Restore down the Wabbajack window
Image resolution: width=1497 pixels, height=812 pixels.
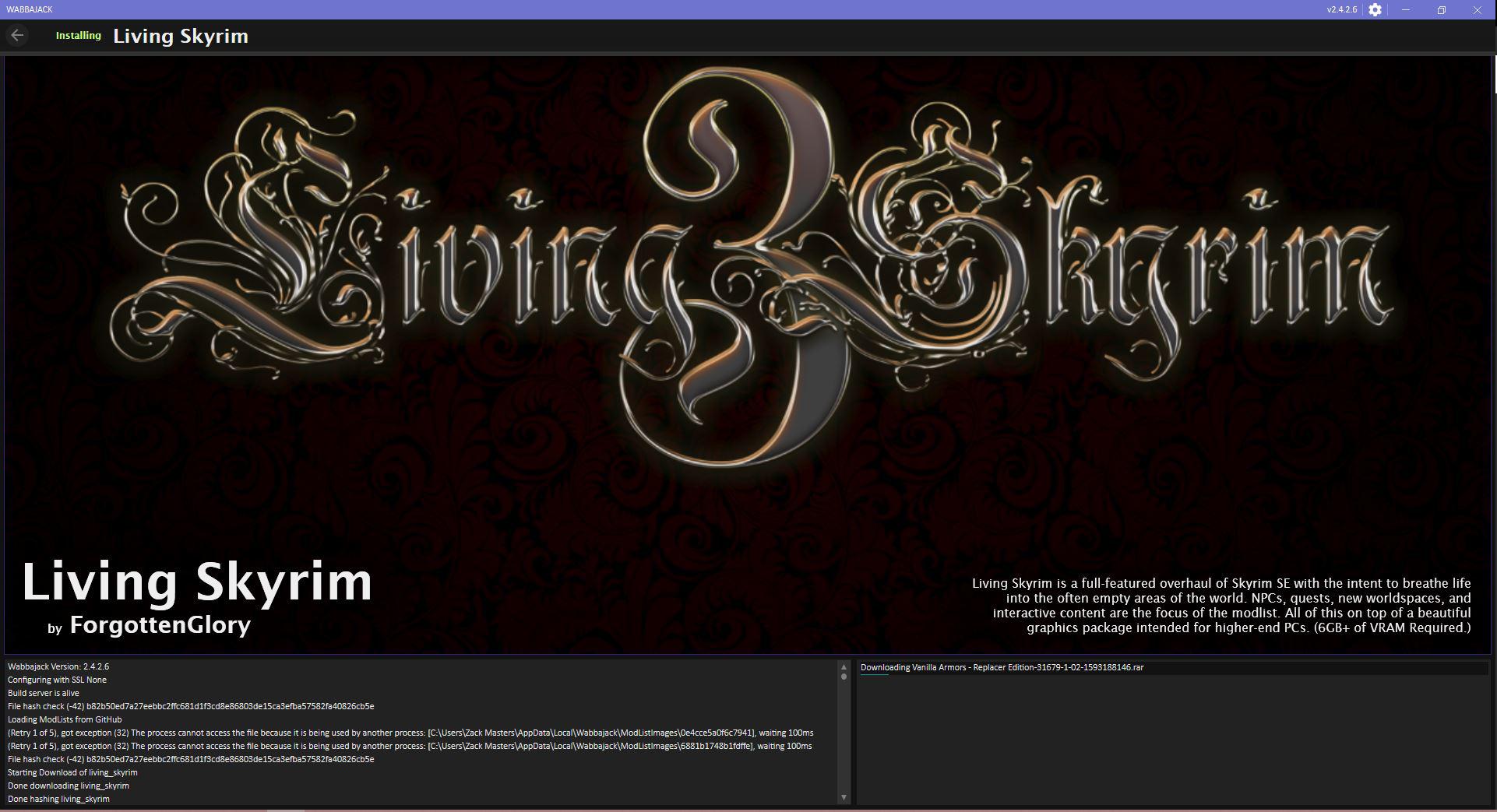coord(1442,10)
